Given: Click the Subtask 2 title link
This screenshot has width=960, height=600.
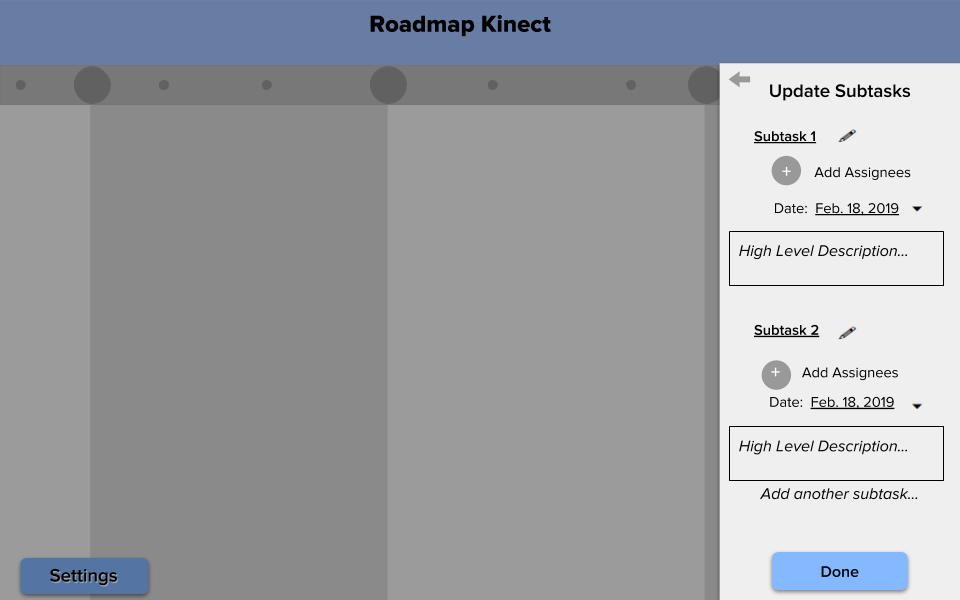Looking at the screenshot, I should (786, 331).
